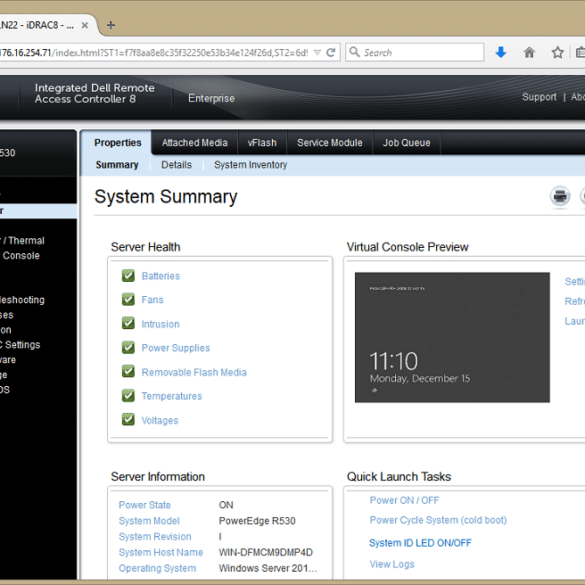
Task: Switch to the Properties tab
Action: (x=118, y=143)
